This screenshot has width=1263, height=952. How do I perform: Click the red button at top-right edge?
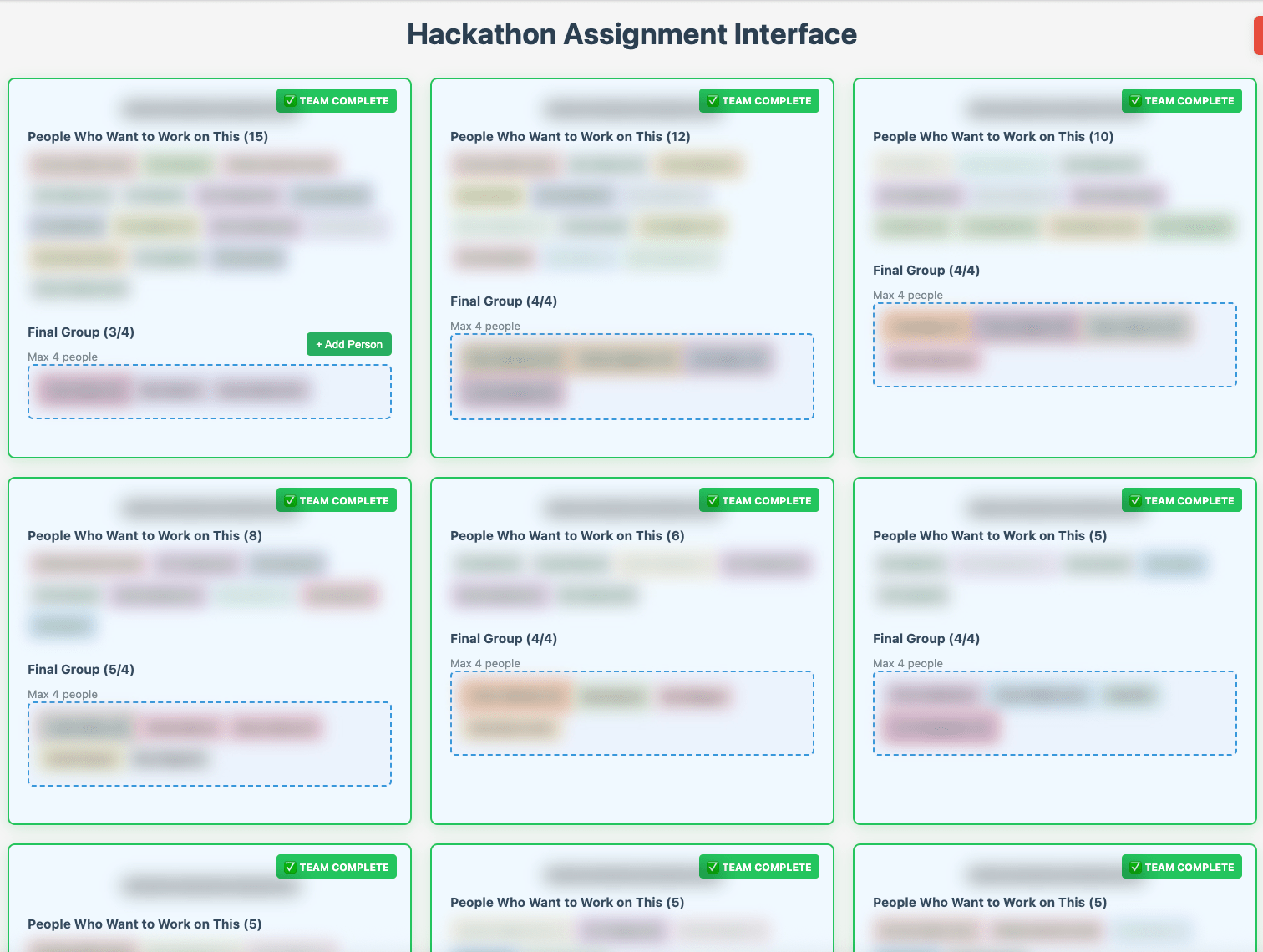point(1257,37)
